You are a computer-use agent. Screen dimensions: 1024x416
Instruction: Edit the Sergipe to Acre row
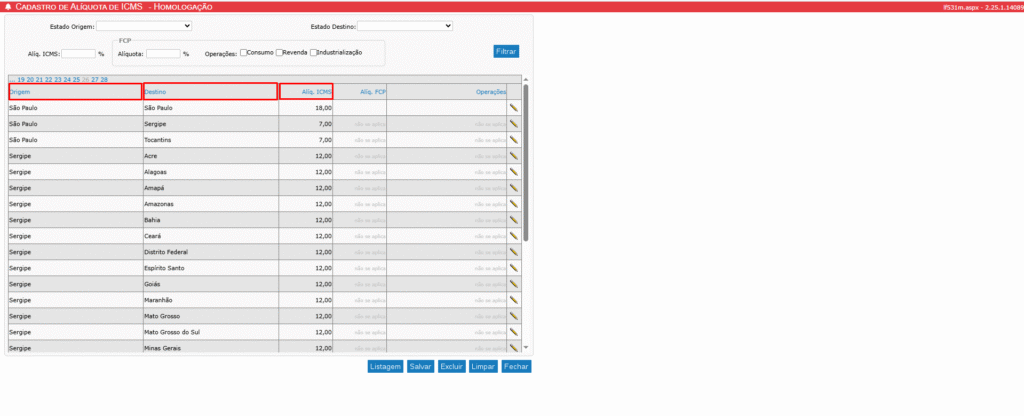tap(514, 156)
